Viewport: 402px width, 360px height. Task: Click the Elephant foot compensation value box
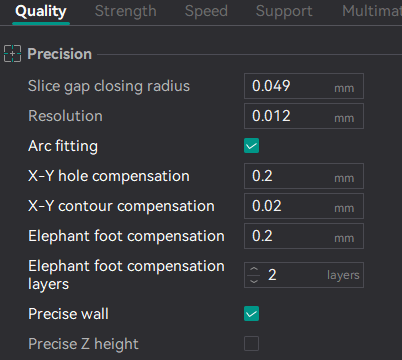click(304, 236)
